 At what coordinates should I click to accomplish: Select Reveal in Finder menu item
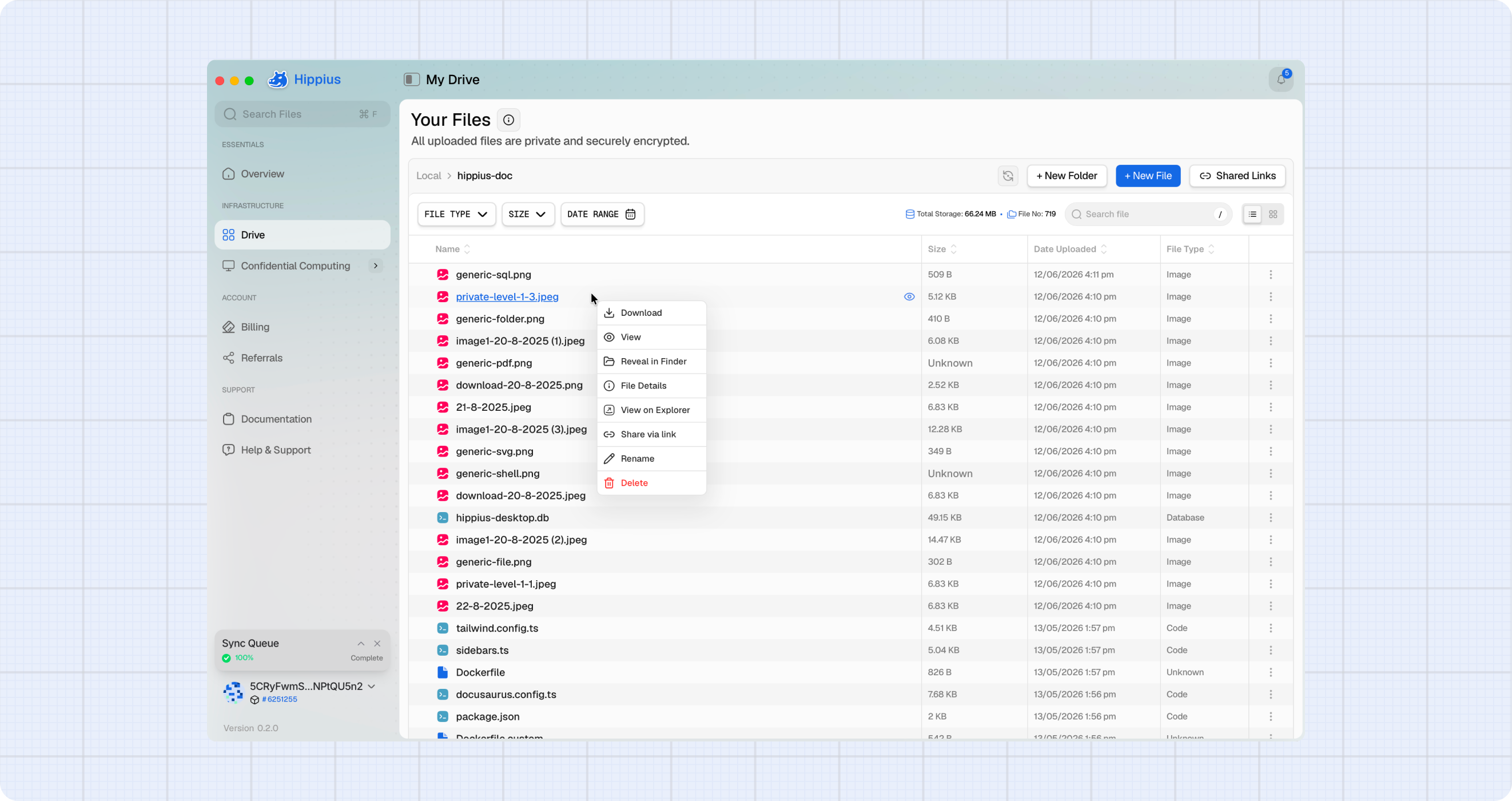click(651, 361)
